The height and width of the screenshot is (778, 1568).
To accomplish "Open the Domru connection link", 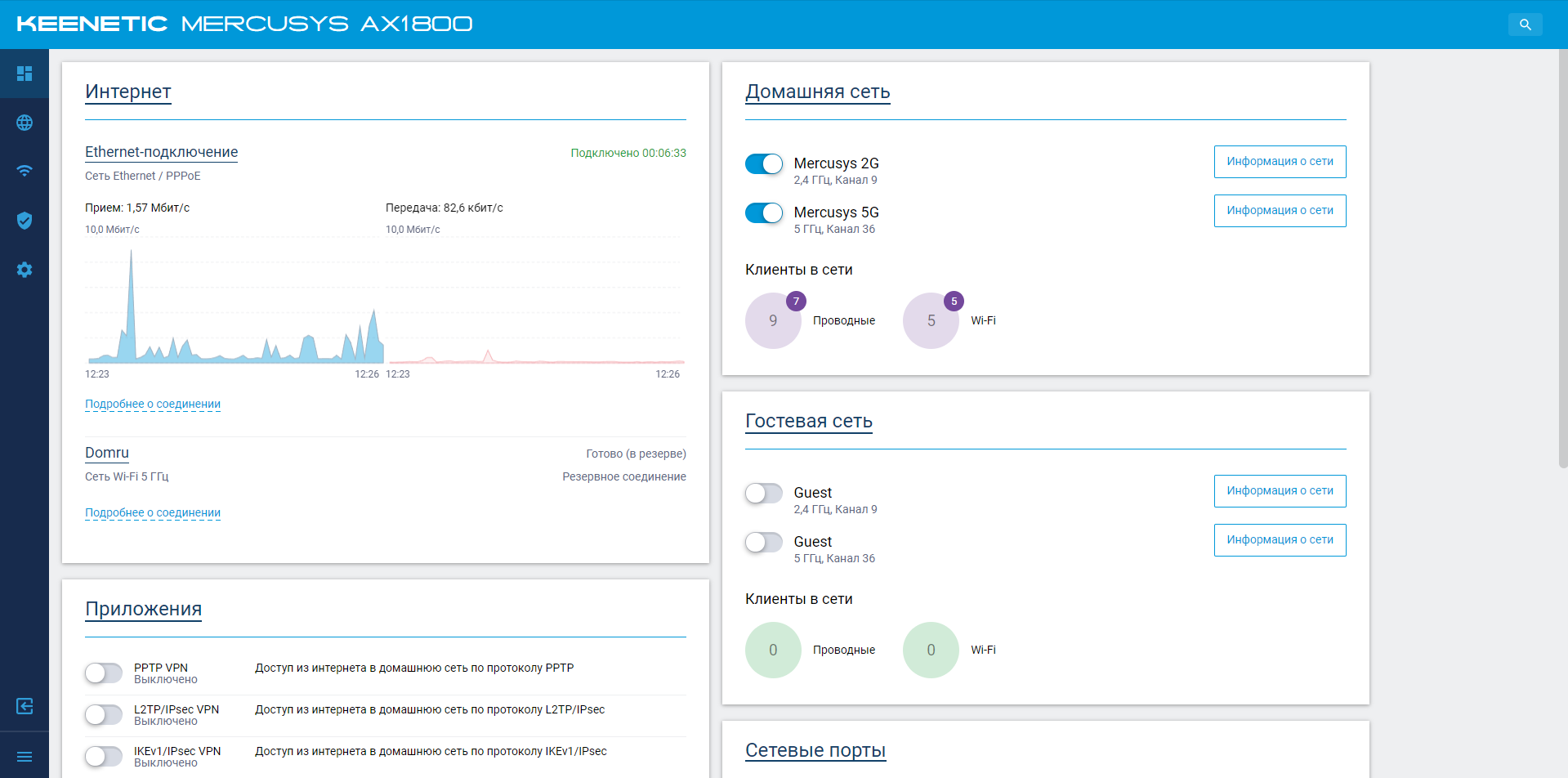I will (107, 453).
